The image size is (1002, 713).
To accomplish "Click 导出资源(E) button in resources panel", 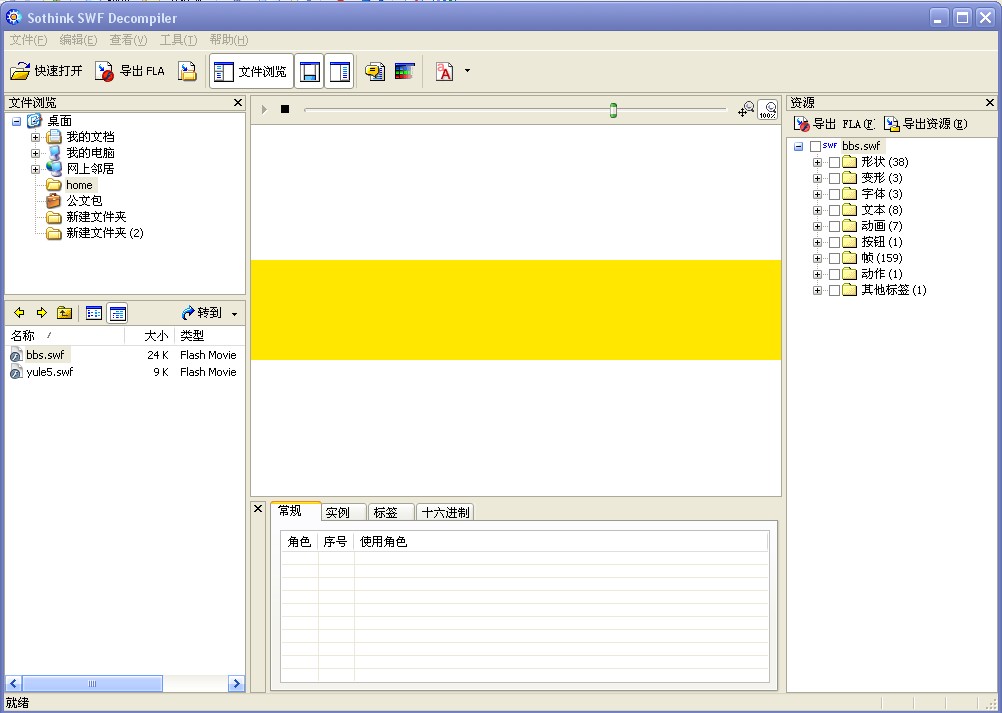I will (925, 124).
